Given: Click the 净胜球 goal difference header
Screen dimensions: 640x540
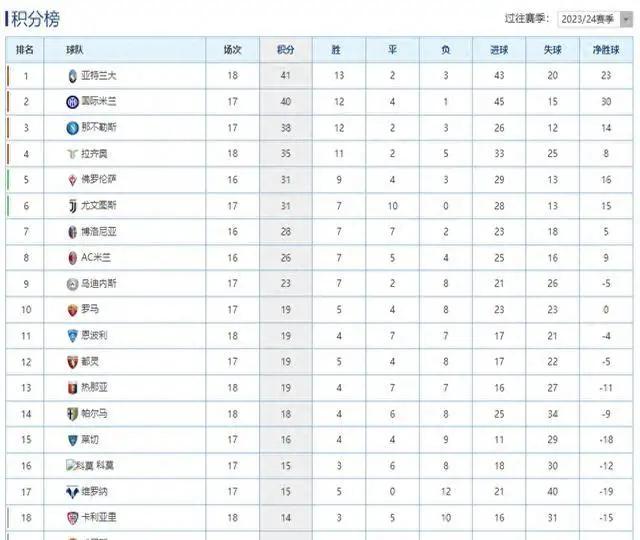Looking at the screenshot, I should 606,50.
